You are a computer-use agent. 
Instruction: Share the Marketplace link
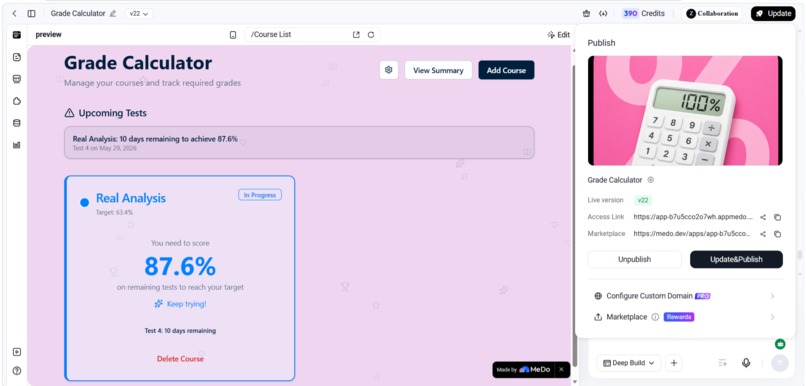tap(763, 234)
